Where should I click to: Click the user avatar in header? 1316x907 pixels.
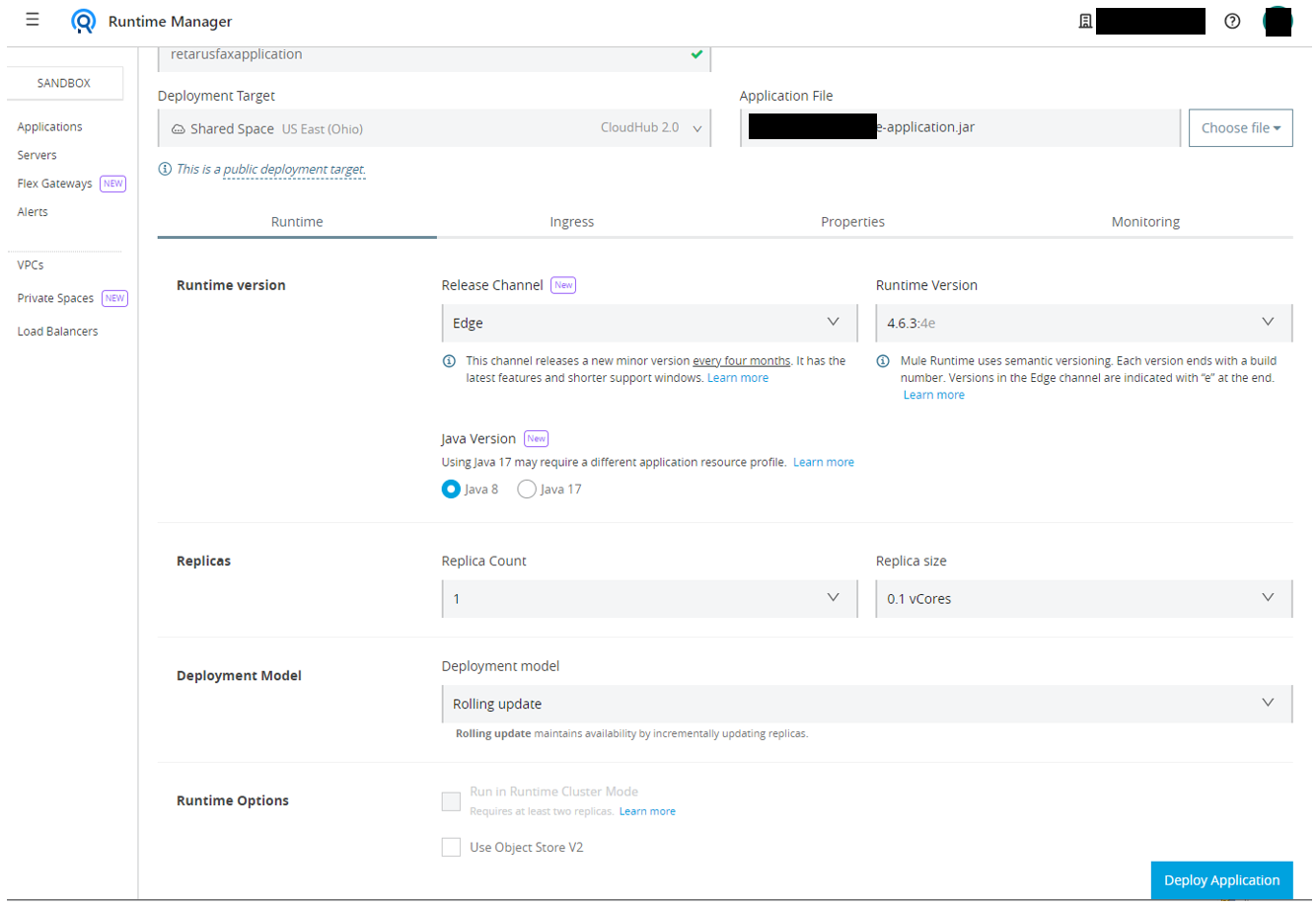coord(1278,21)
